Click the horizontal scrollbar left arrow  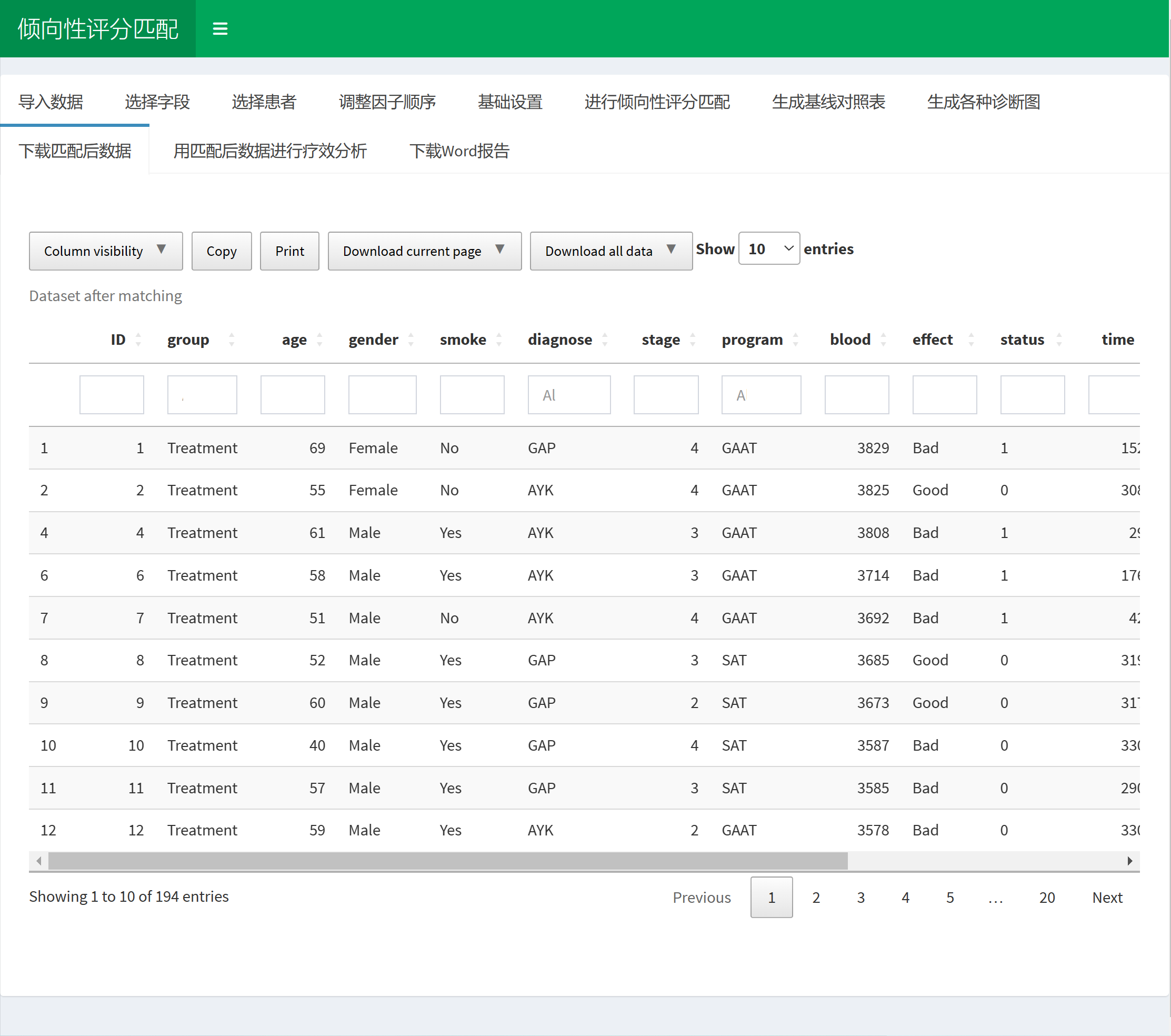[38, 861]
